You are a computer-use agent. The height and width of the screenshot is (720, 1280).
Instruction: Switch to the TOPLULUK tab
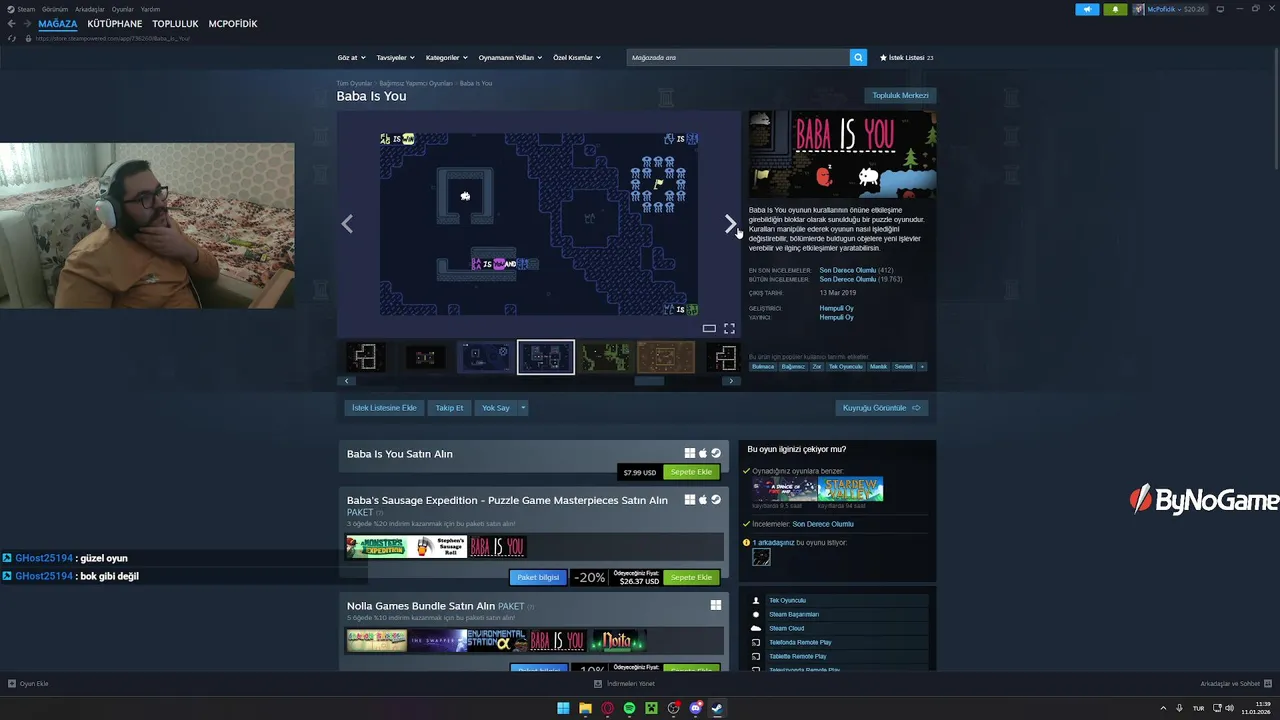(175, 24)
